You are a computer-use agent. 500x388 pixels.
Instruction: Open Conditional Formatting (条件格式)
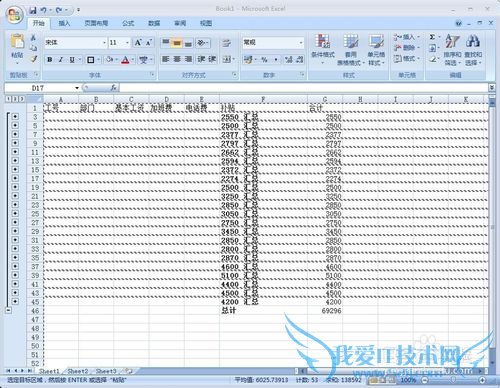click(x=323, y=49)
